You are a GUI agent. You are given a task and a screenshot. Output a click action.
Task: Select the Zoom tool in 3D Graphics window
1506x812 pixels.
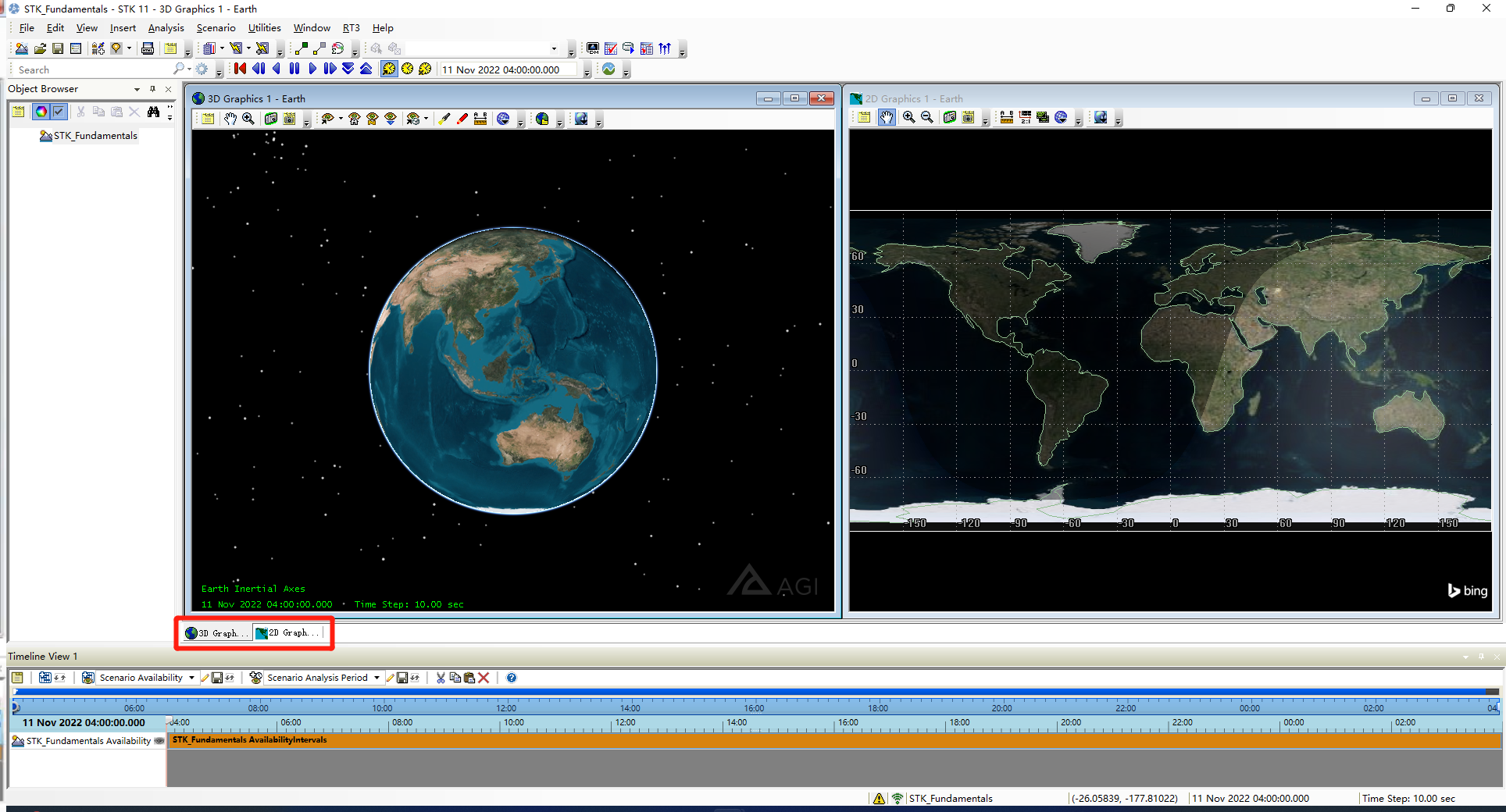[x=248, y=119]
